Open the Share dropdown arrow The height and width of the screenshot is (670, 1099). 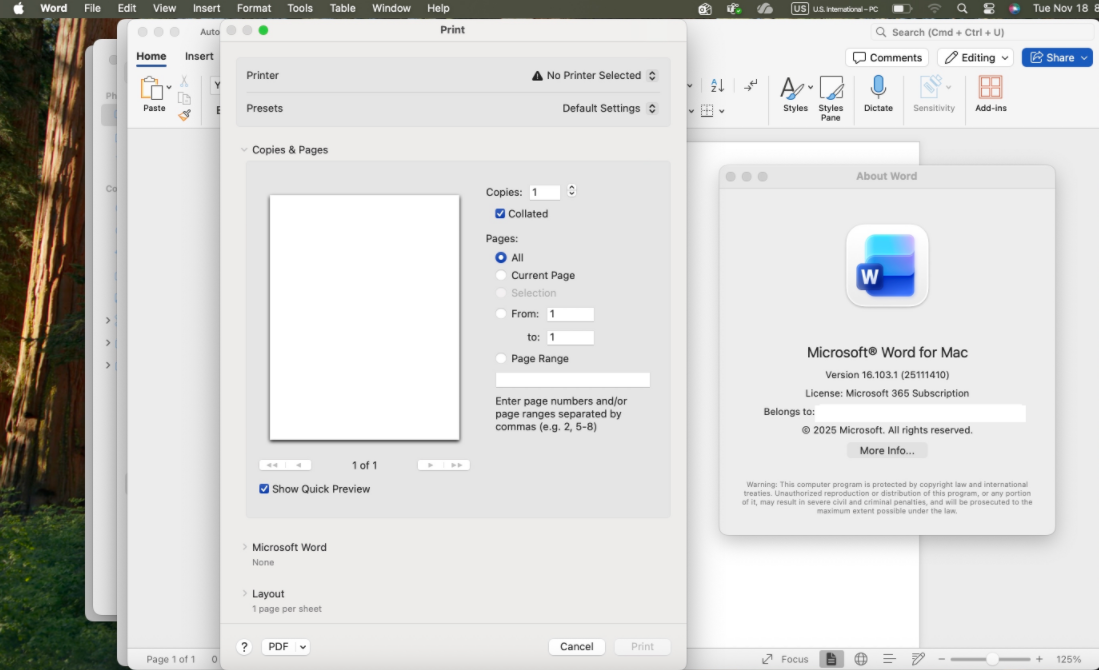[1084, 57]
